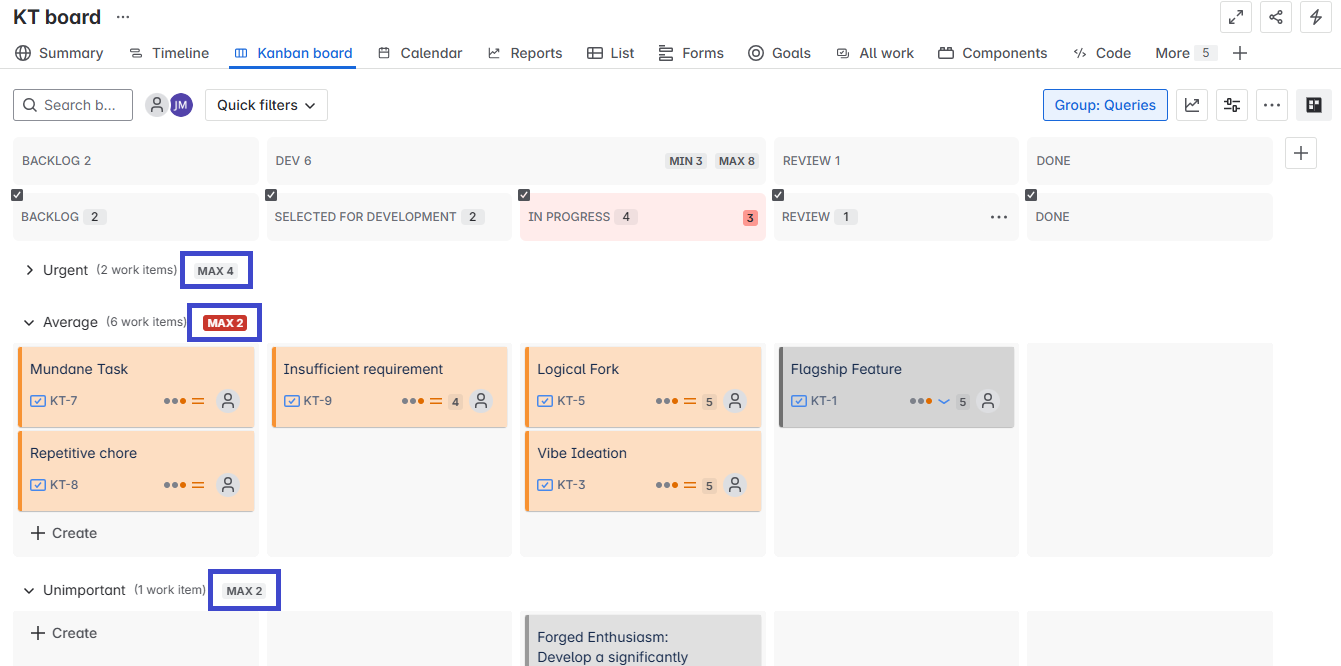
Task: Click the add tab plus icon
Action: (x=1240, y=53)
